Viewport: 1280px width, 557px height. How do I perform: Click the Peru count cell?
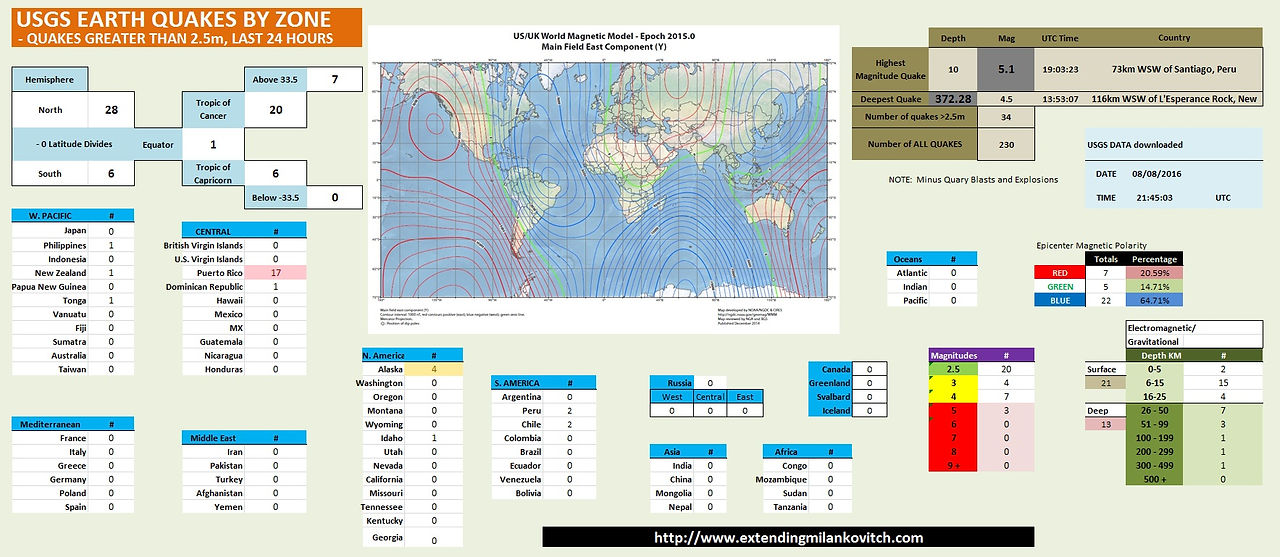click(x=568, y=411)
